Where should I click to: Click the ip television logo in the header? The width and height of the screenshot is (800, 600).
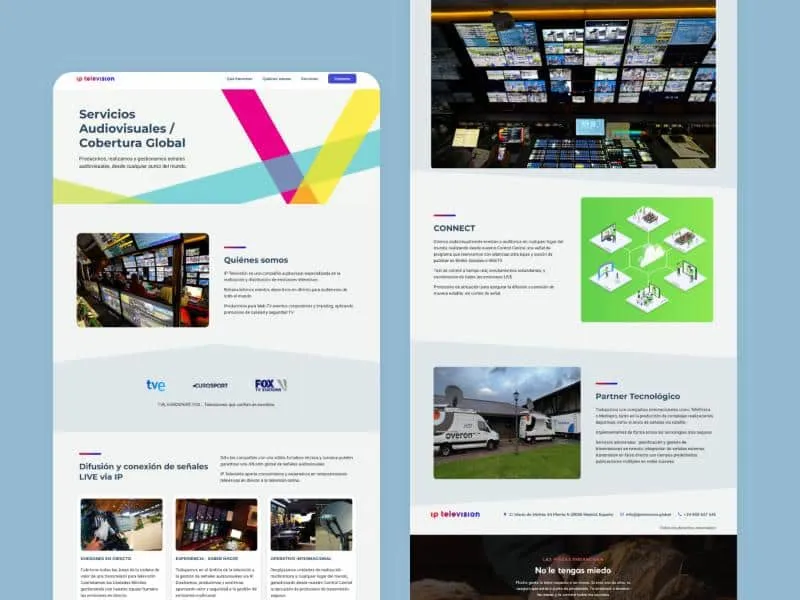(95, 79)
